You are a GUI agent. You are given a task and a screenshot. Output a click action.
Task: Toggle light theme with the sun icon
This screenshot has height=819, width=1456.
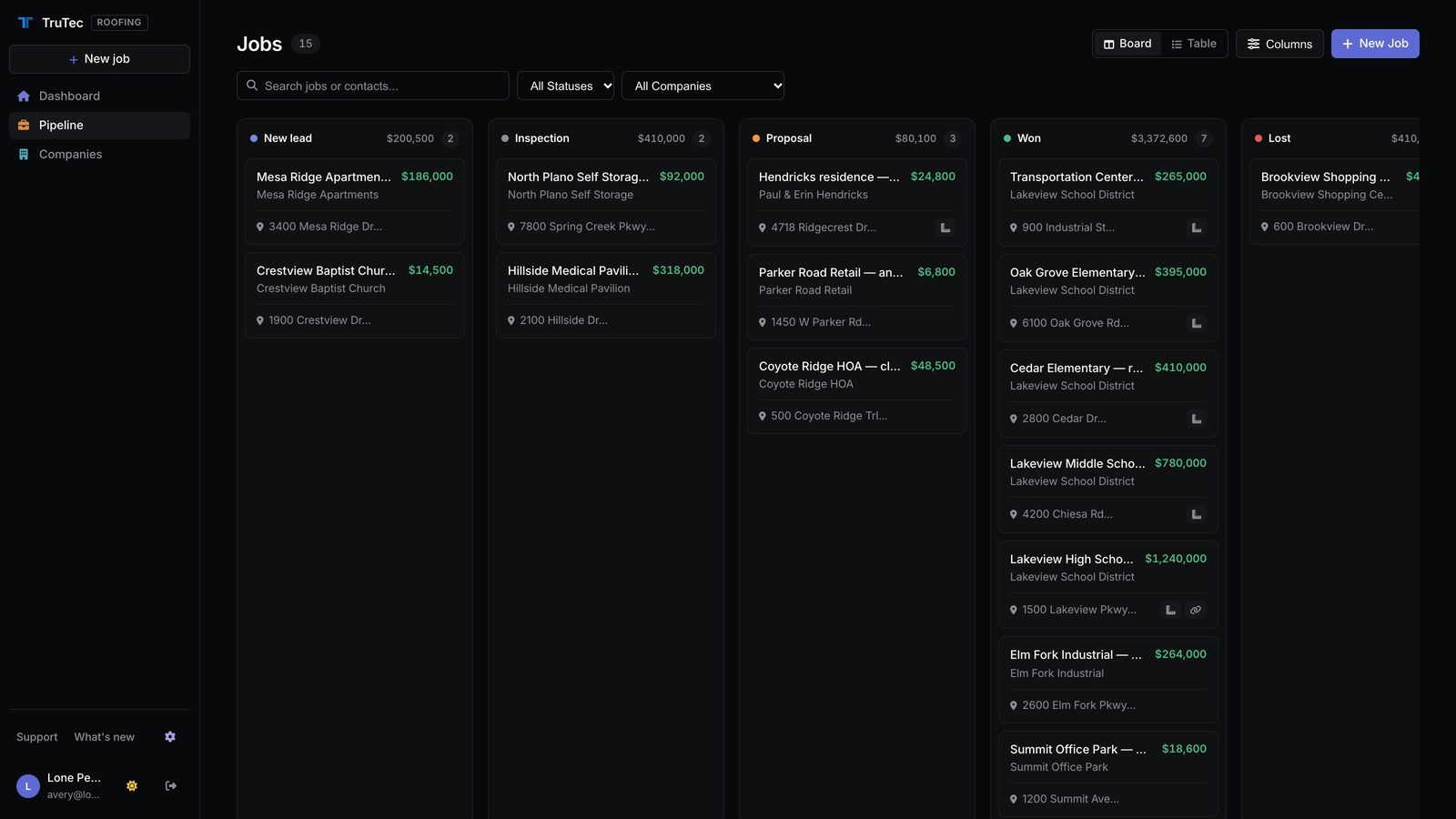coord(132,785)
